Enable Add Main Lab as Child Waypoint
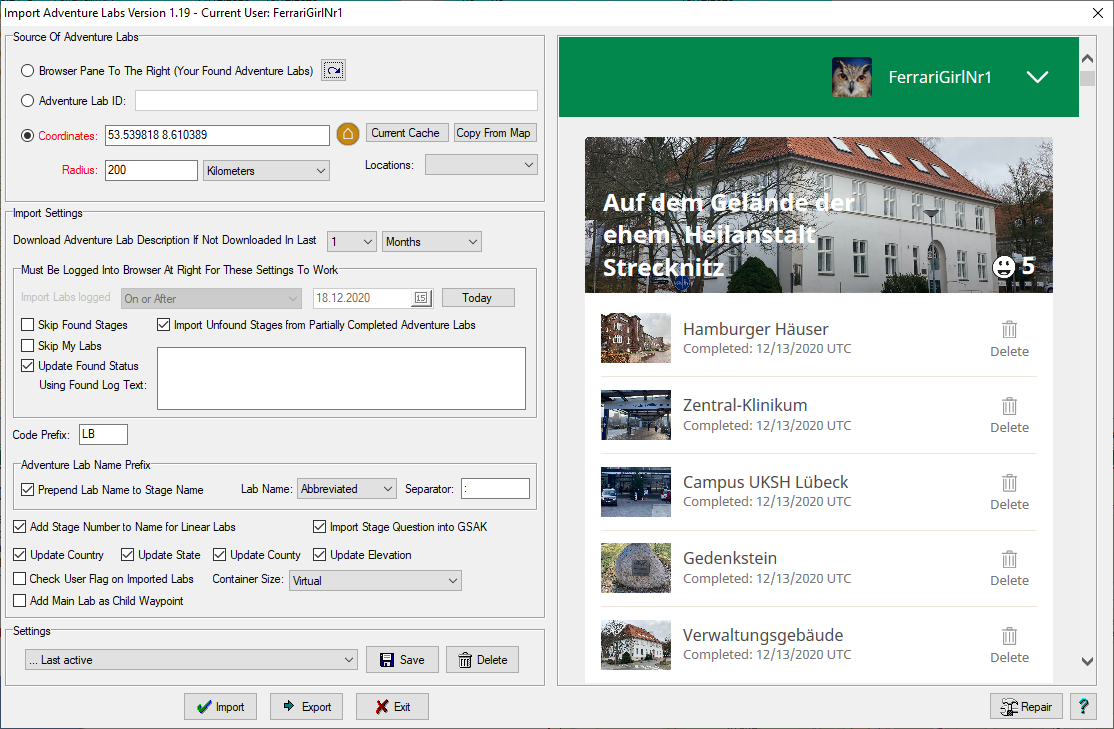This screenshot has width=1114, height=729. click(20, 600)
